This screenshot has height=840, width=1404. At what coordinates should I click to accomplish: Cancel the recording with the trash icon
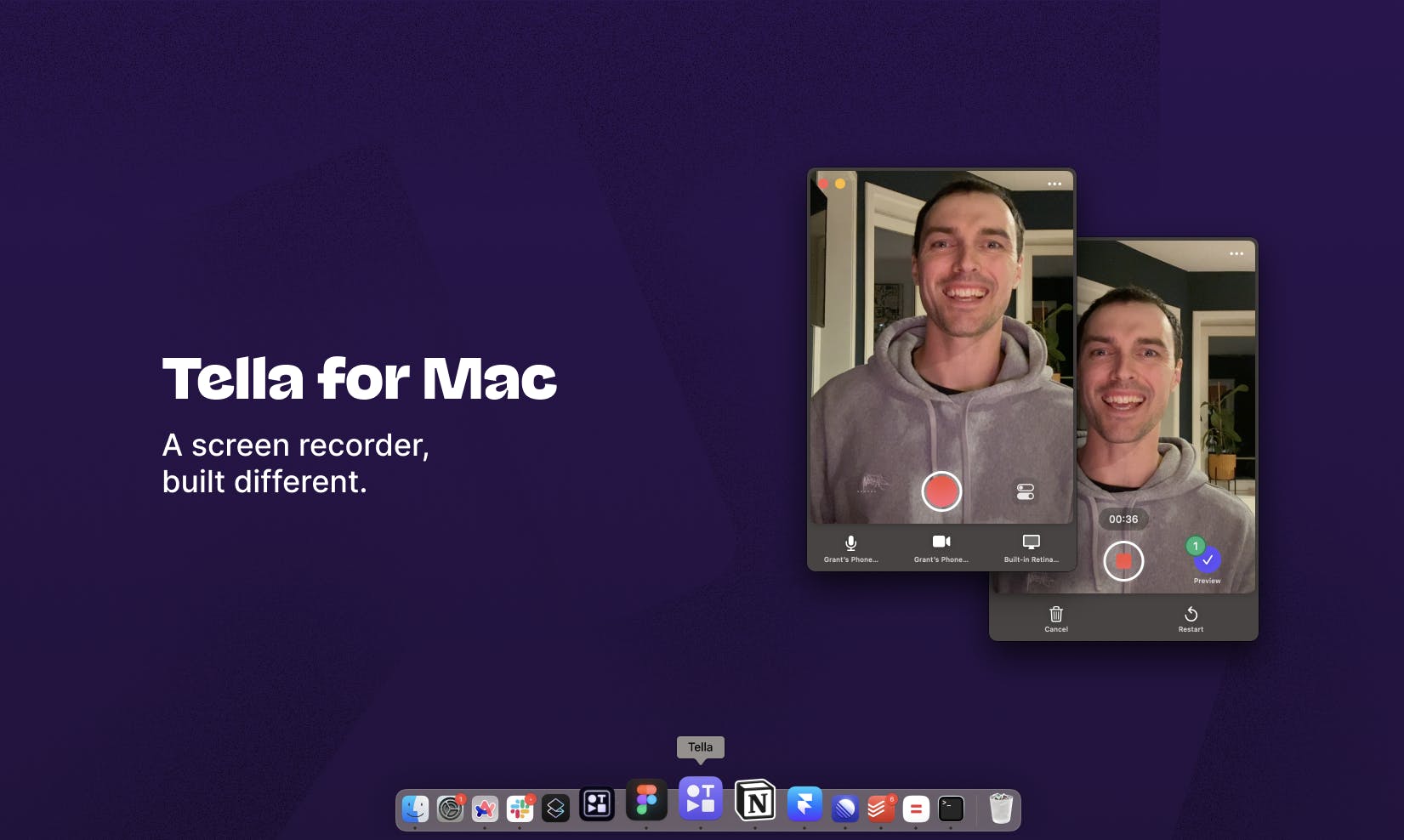[1056, 619]
